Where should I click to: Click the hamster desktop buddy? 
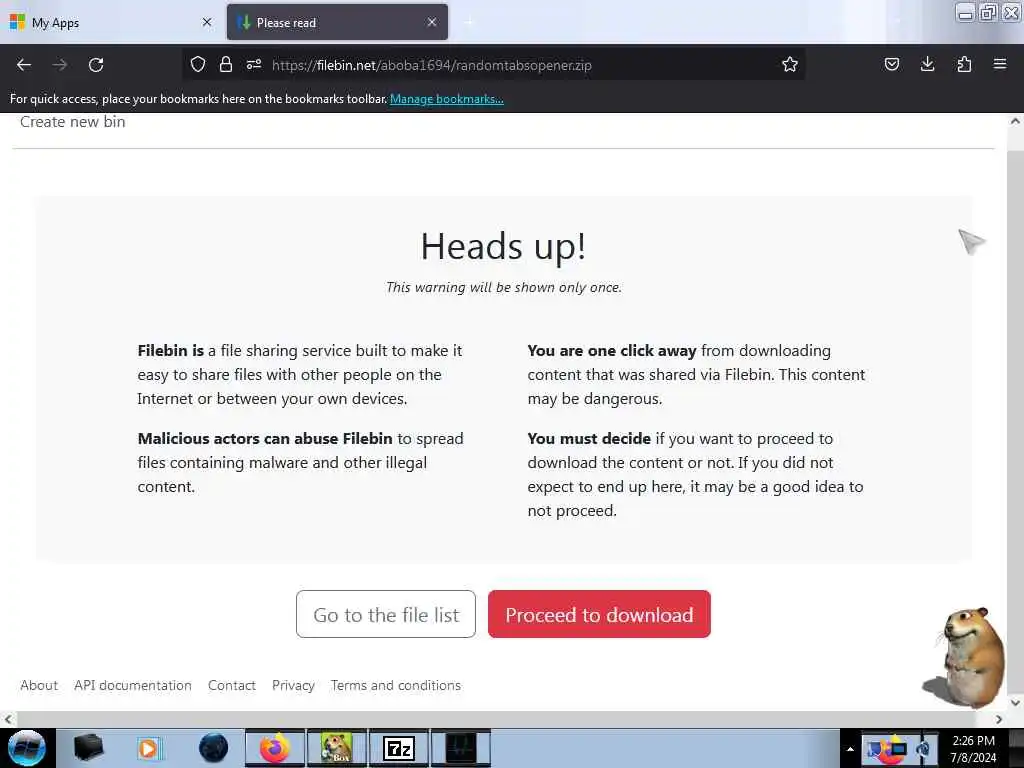tap(966, 658)
